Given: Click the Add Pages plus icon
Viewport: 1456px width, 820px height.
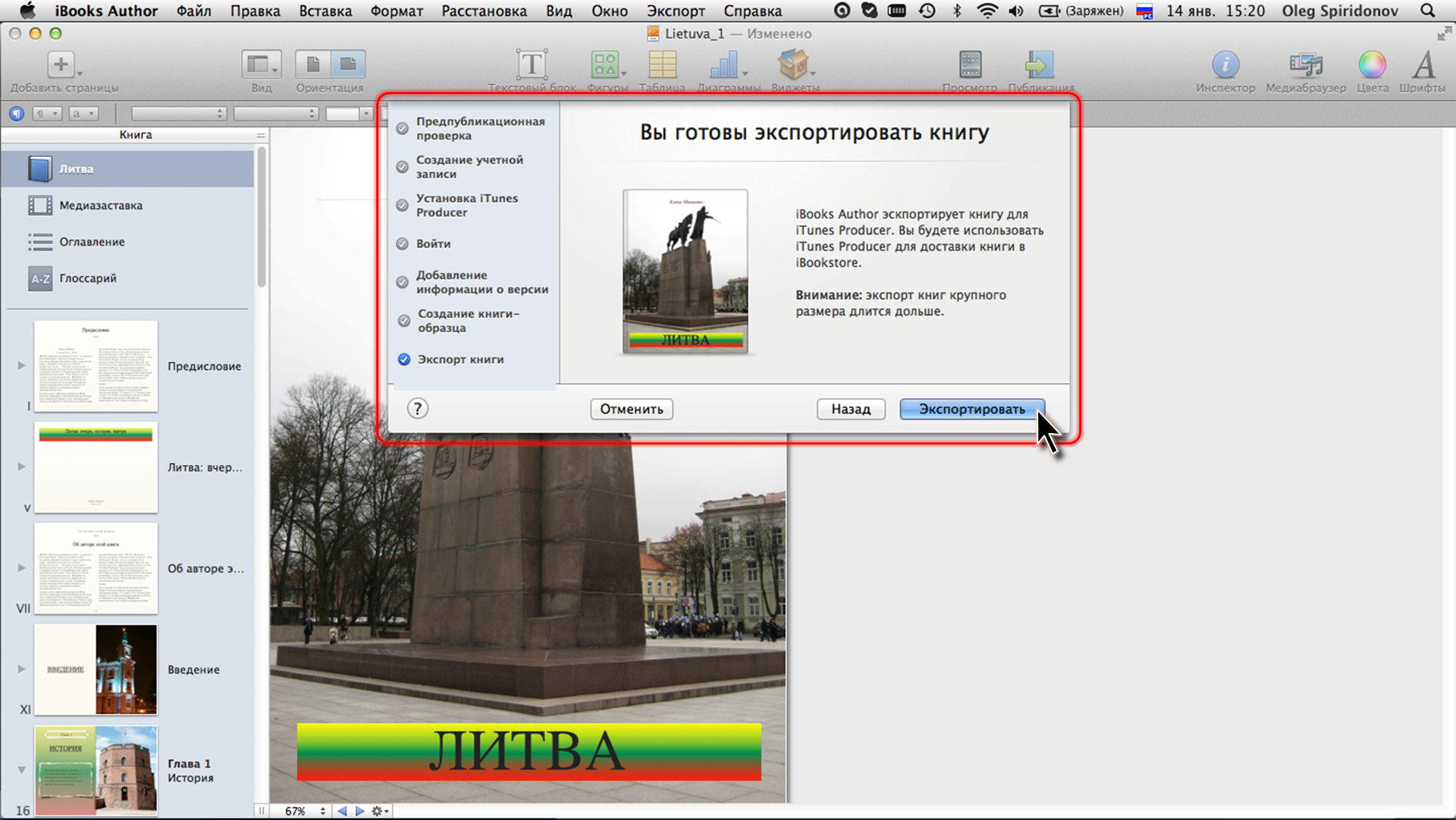Looking at the screenshot, I should click(61, 64).
